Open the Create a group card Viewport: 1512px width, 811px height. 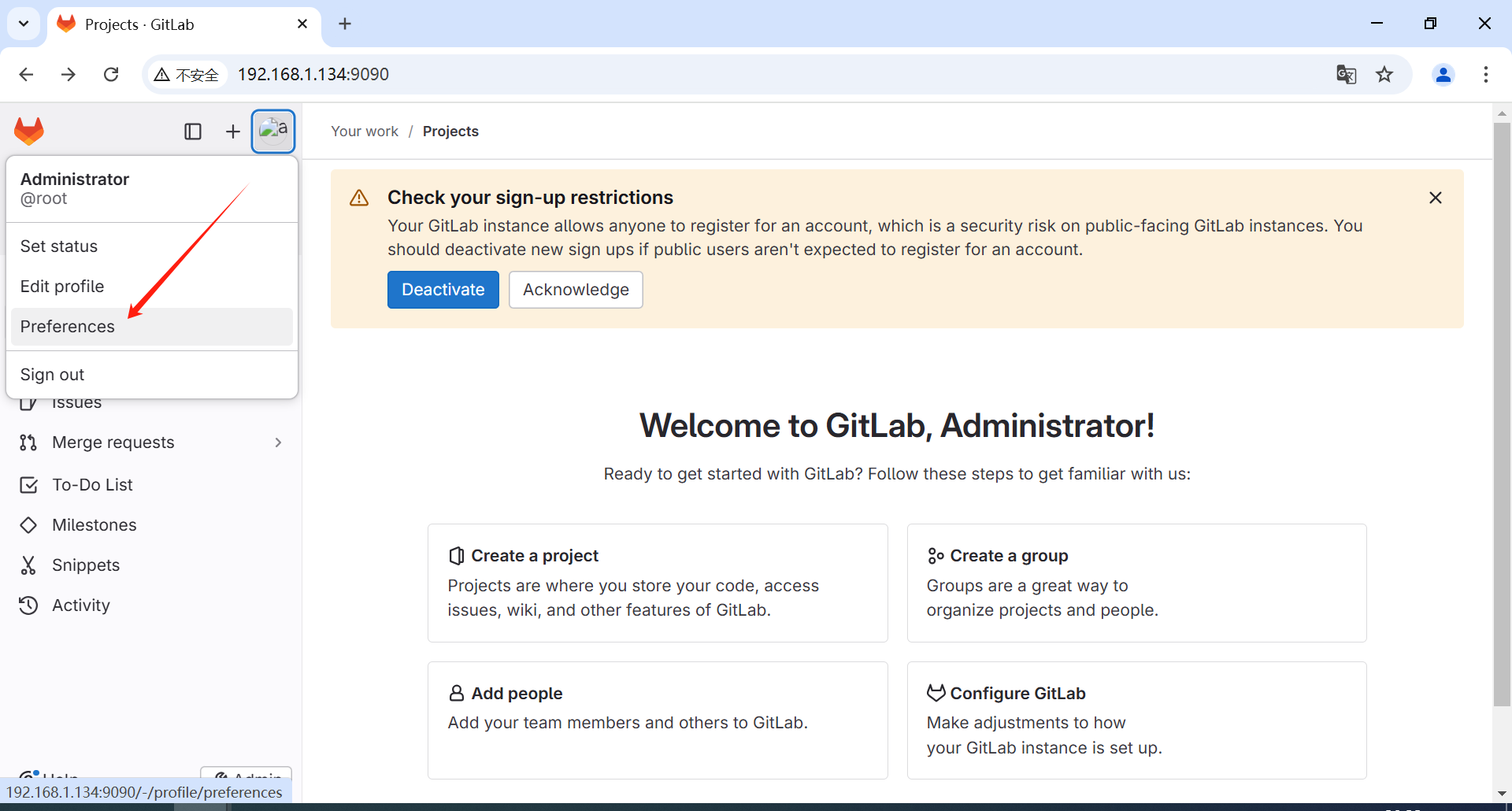1136,583
